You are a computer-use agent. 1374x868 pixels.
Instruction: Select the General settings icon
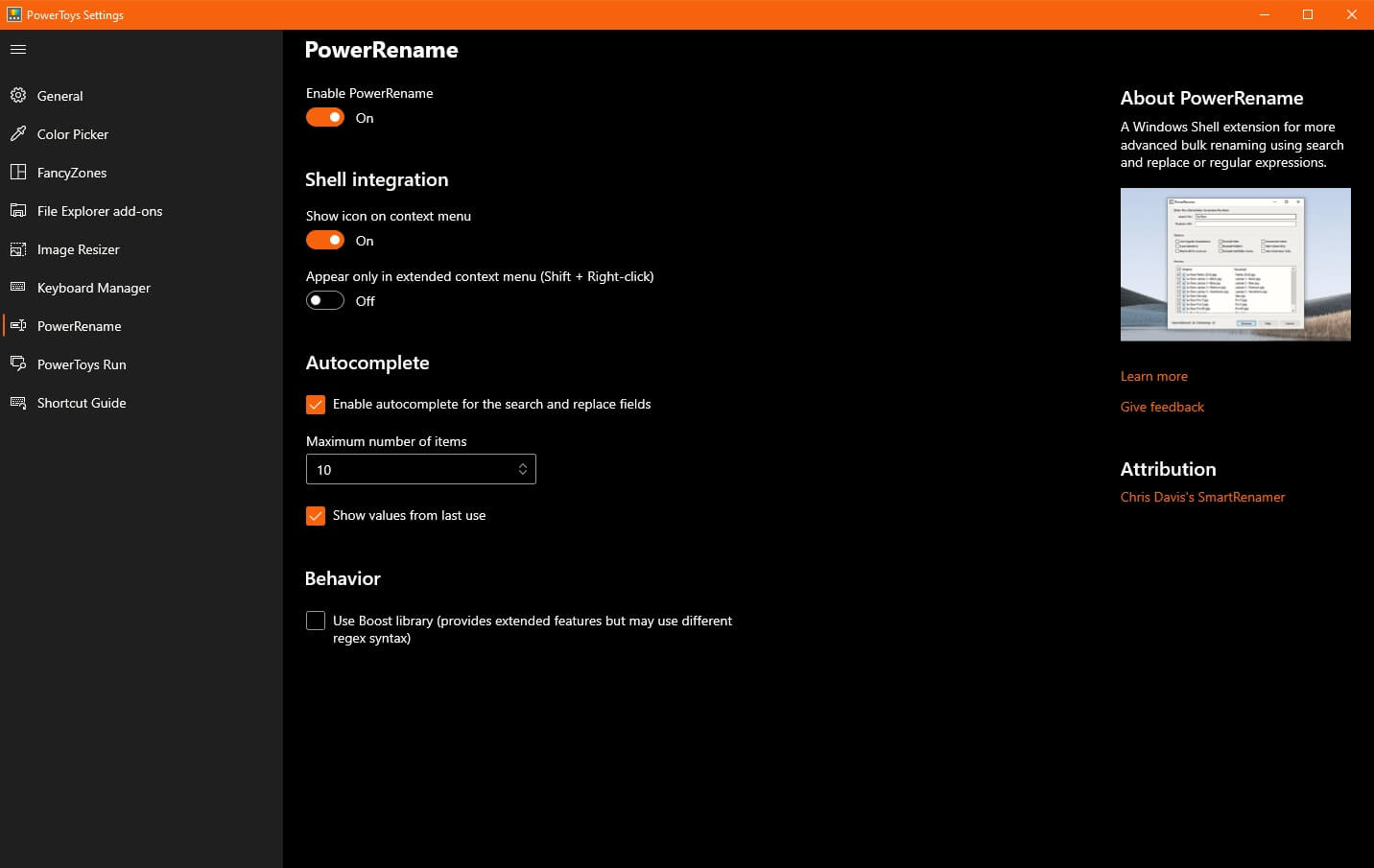click(18, 96)
